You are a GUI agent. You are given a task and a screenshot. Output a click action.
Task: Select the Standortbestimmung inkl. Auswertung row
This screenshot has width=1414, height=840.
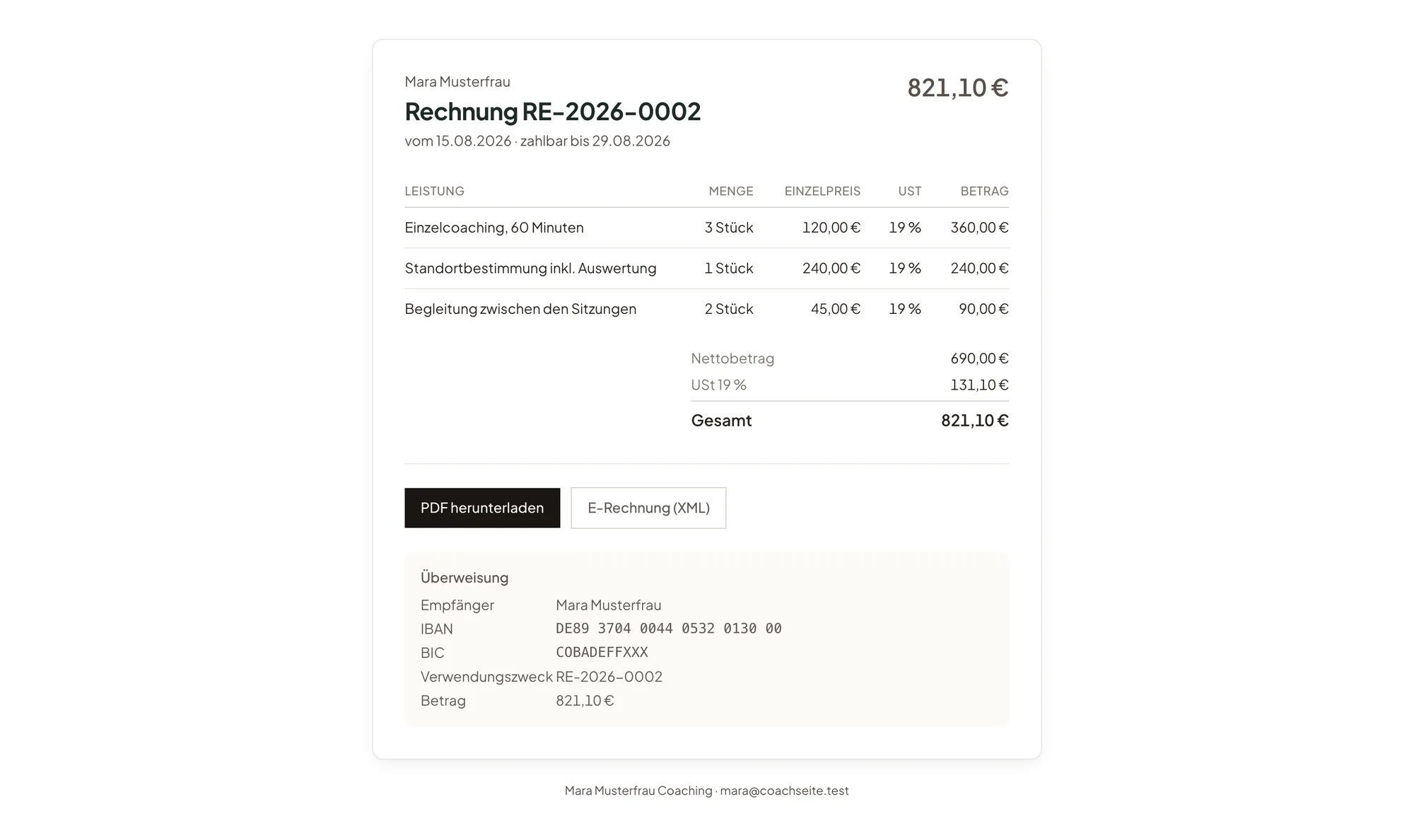coord(706,269)
